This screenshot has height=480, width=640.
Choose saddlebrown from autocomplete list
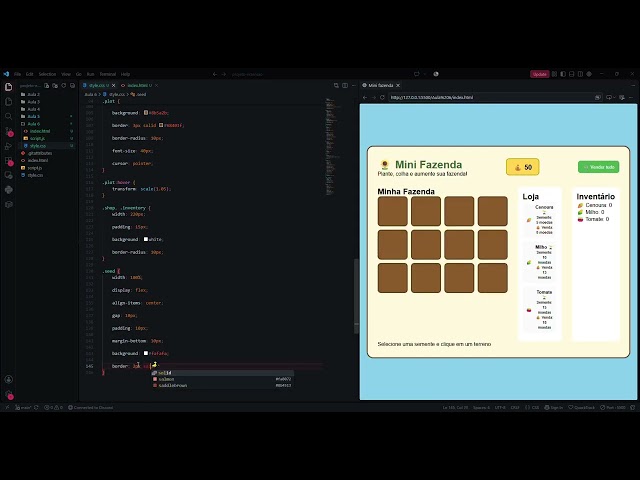[222, 385]
